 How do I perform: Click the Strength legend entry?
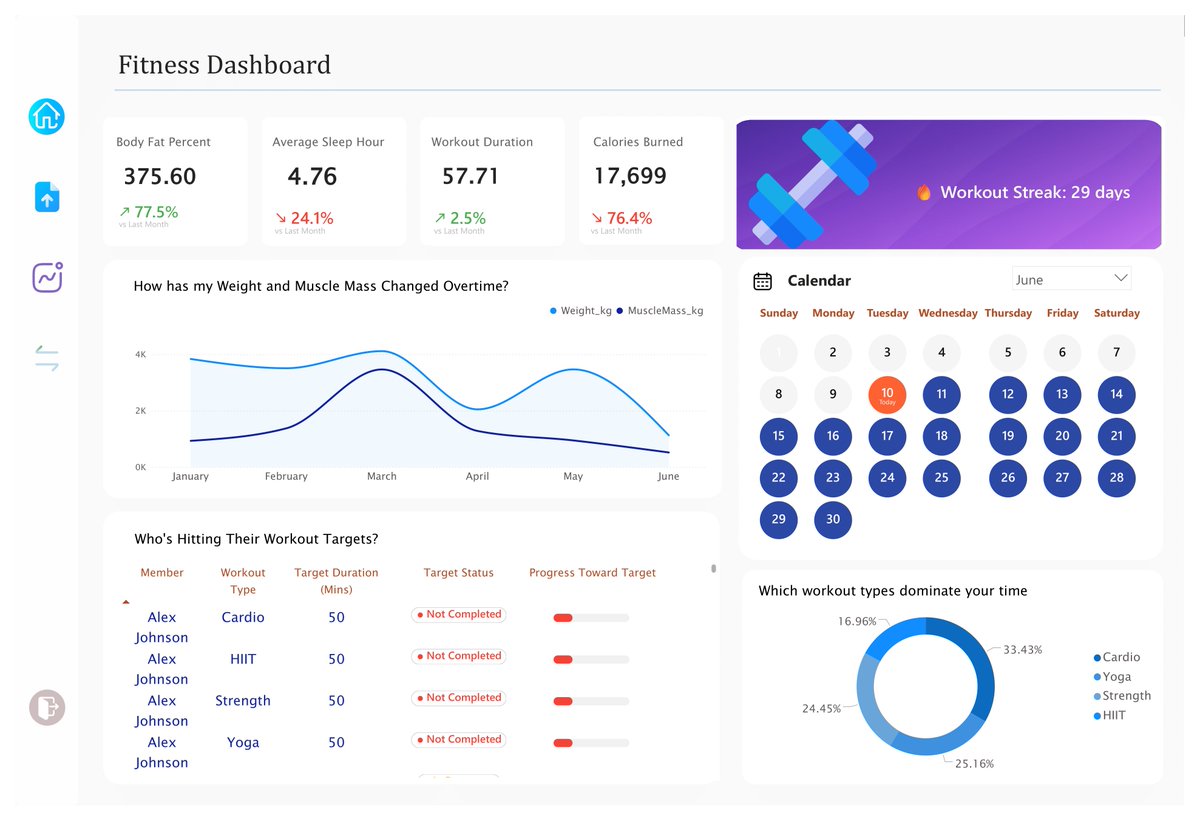(x=1122, y=696)
